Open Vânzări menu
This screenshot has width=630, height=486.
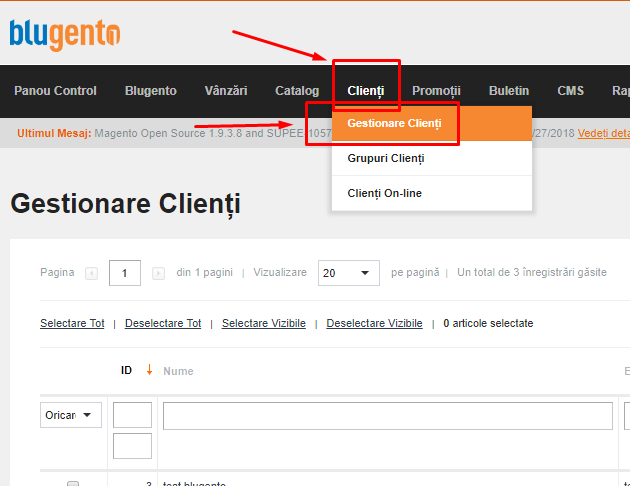tap(226, 91)
